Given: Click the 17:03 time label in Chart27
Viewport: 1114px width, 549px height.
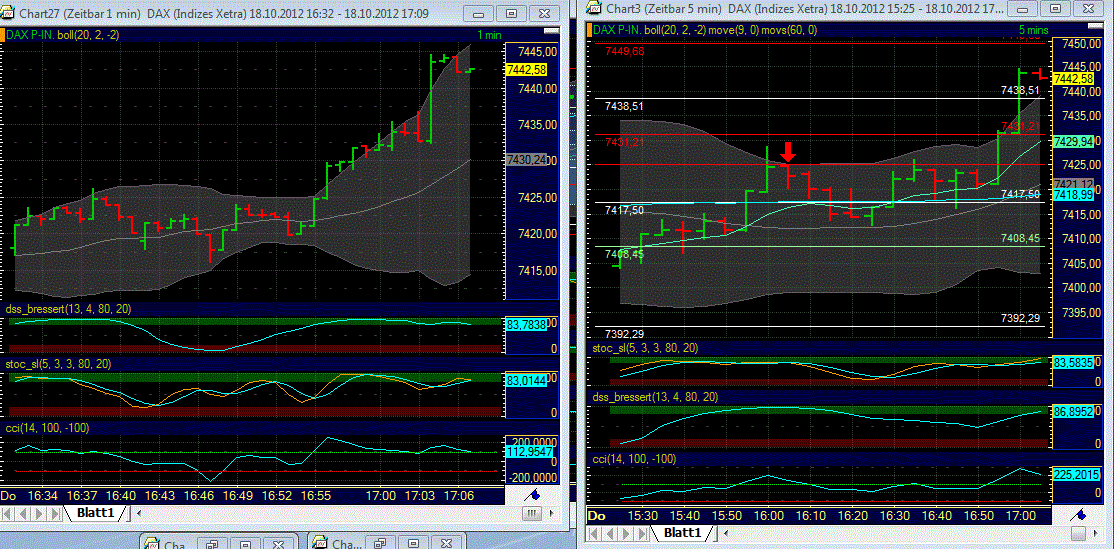Looking at the screenshot, I should coord(420,494).
